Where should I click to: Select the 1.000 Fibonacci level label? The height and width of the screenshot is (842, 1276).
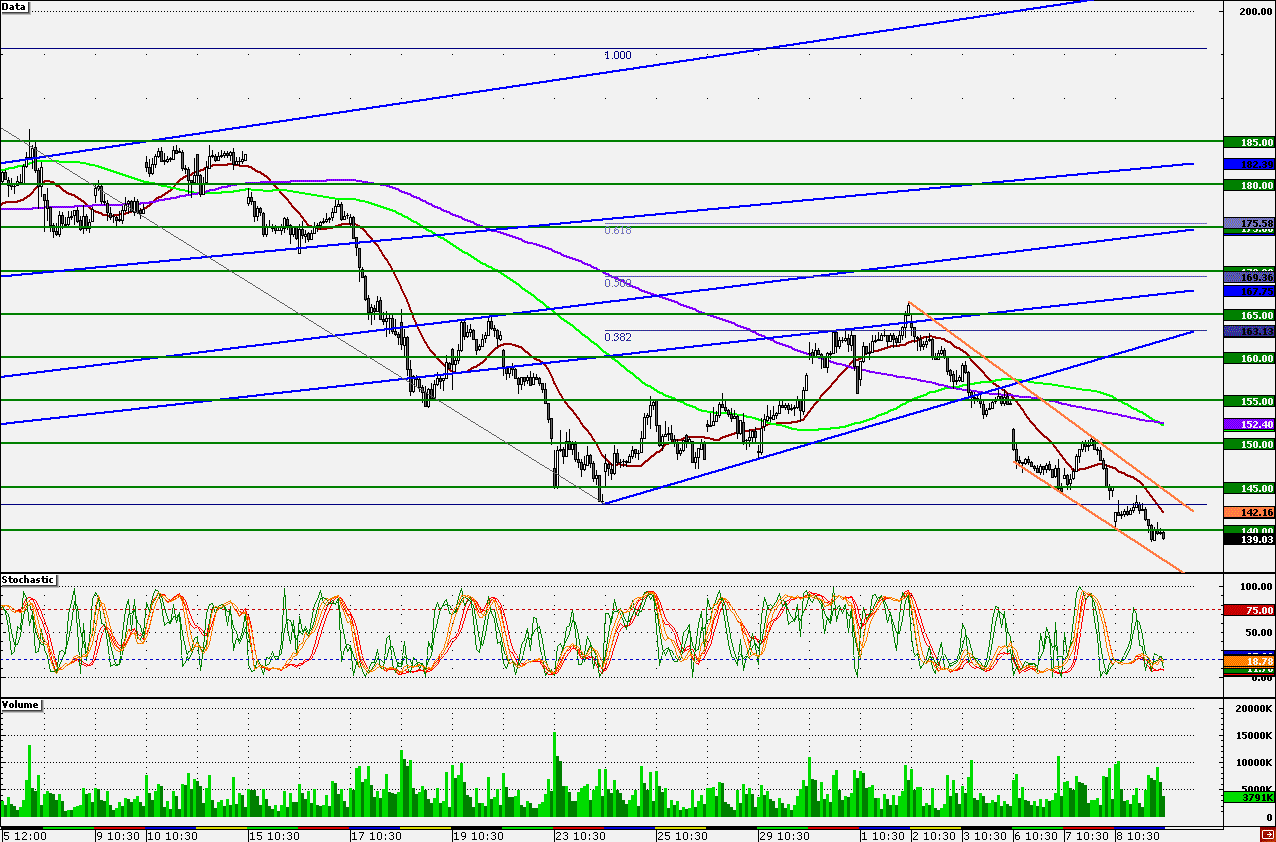click(618, 55)
